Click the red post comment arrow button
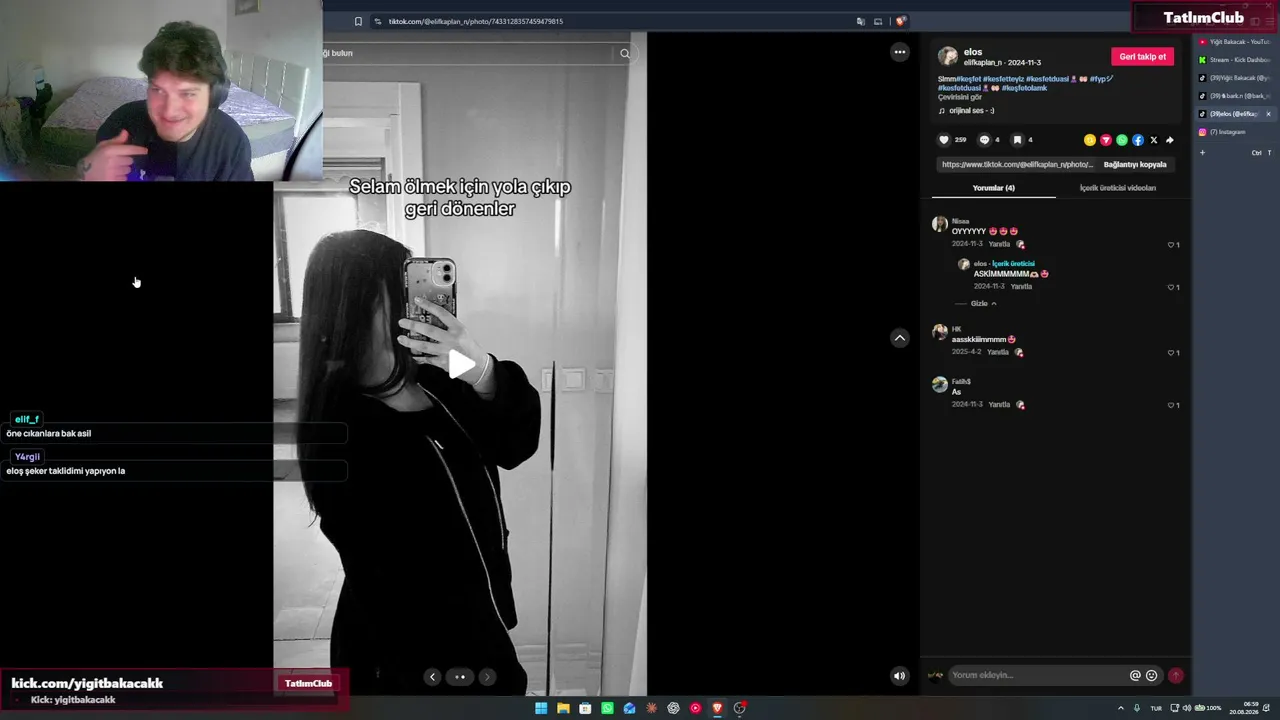 pyautogui.click(x=1176, y=675)
